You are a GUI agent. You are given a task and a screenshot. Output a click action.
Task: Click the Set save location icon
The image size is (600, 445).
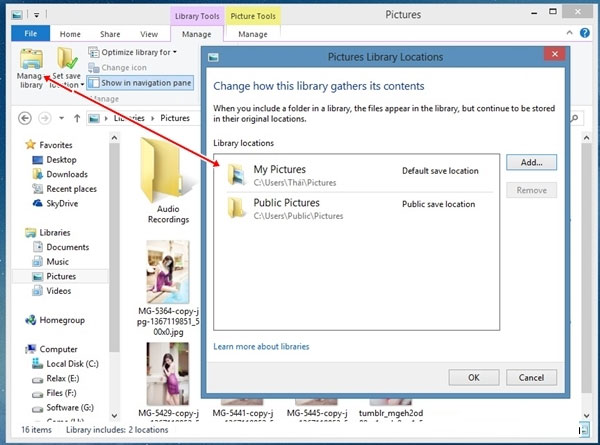point(67,59)
